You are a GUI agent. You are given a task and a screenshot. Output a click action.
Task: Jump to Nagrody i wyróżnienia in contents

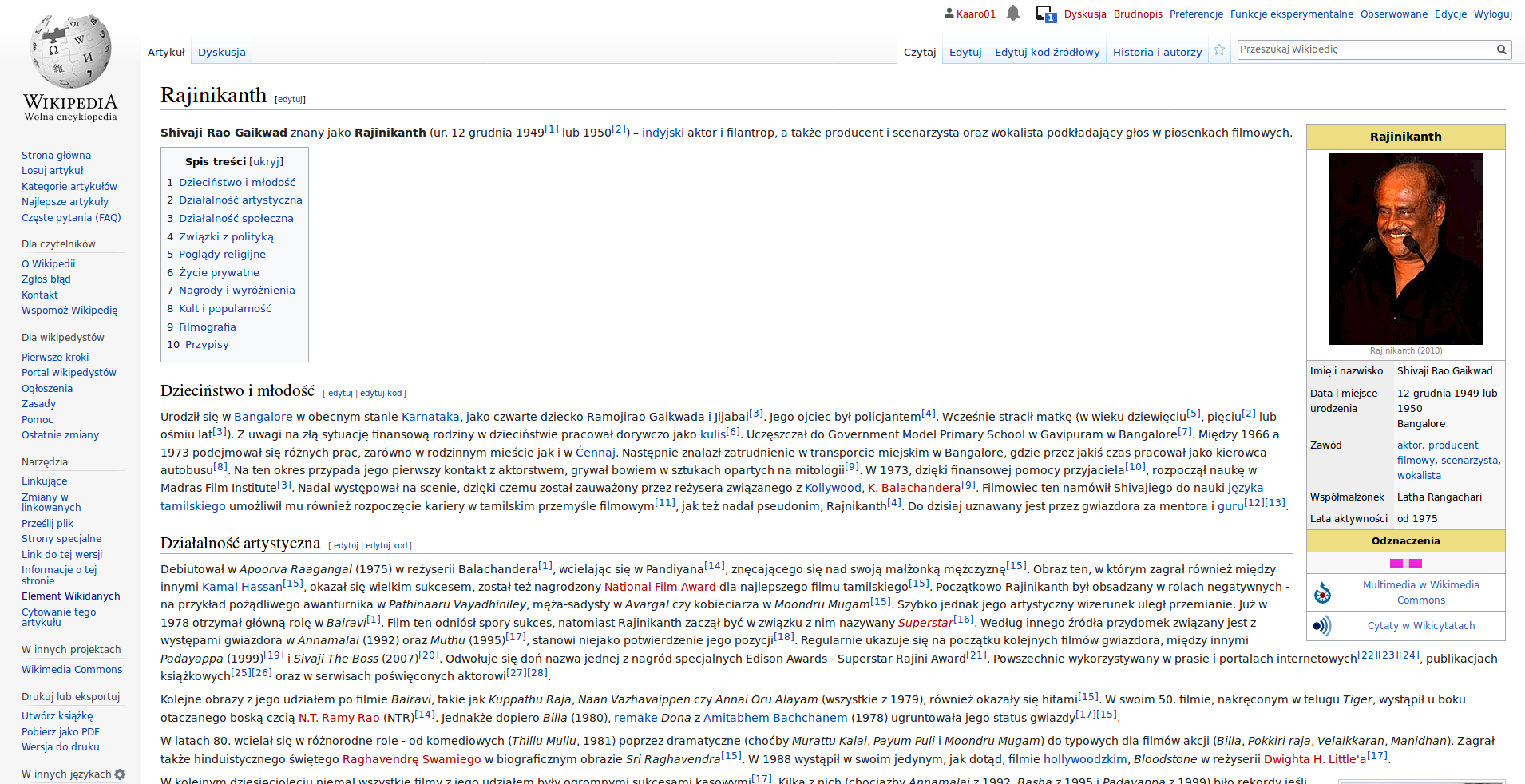point(236,291)
